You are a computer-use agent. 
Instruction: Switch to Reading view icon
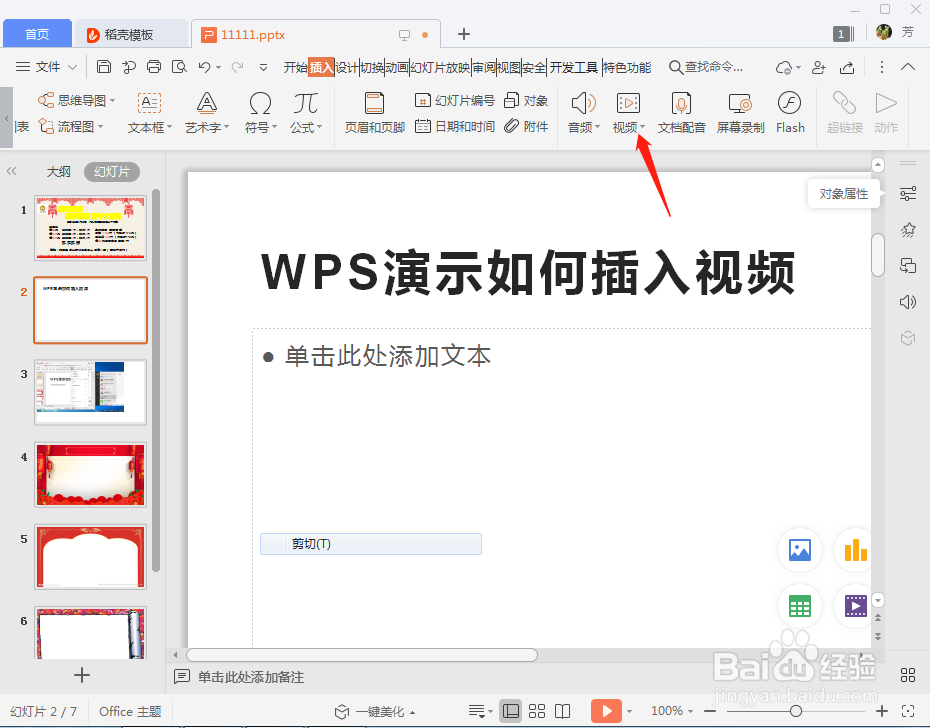coord(562,711)
